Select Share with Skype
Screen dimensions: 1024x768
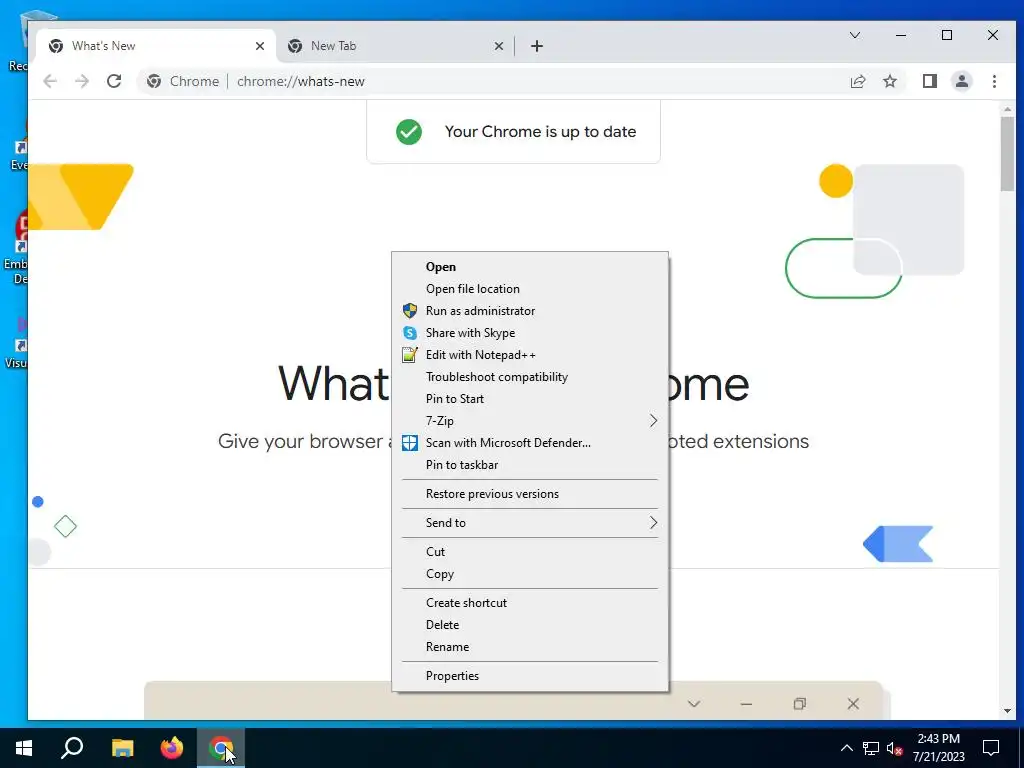coord(530,333)
